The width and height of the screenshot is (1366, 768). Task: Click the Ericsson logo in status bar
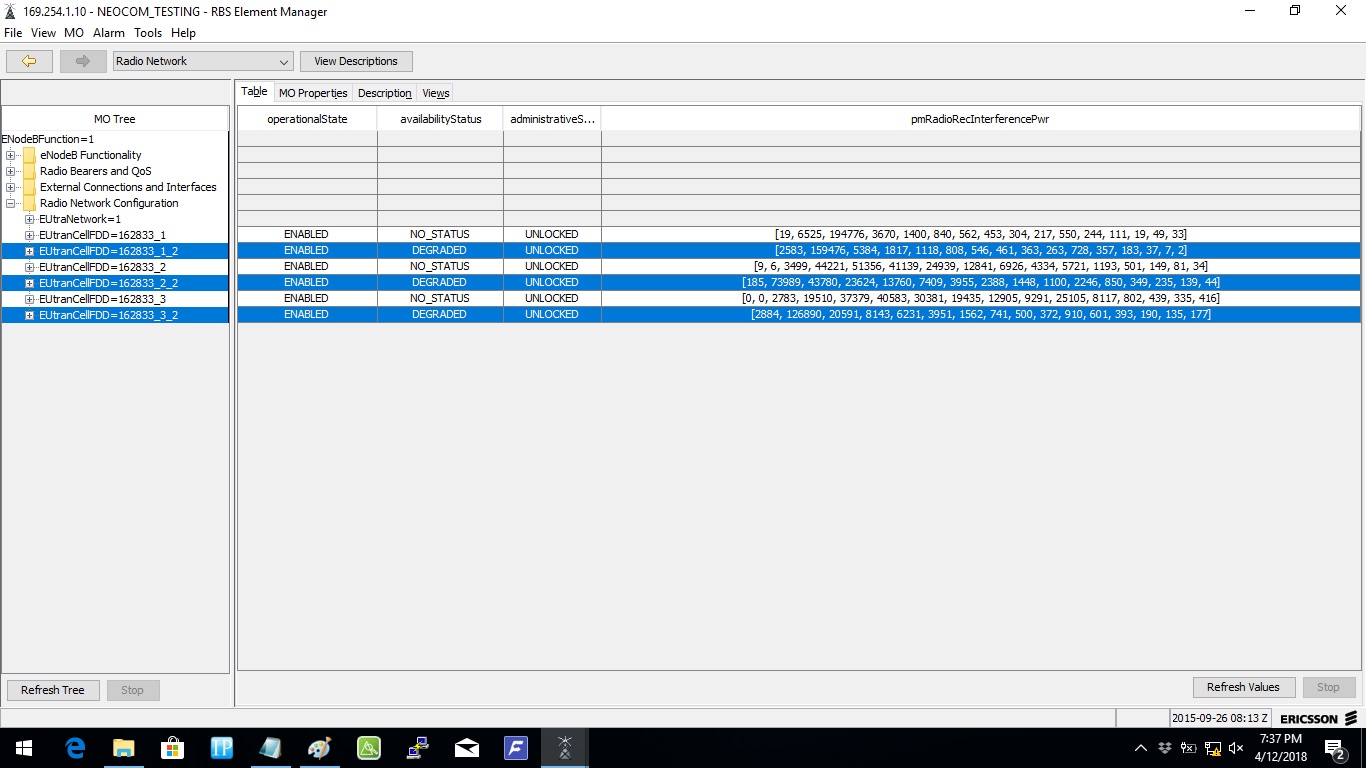tap(1318, 718)
